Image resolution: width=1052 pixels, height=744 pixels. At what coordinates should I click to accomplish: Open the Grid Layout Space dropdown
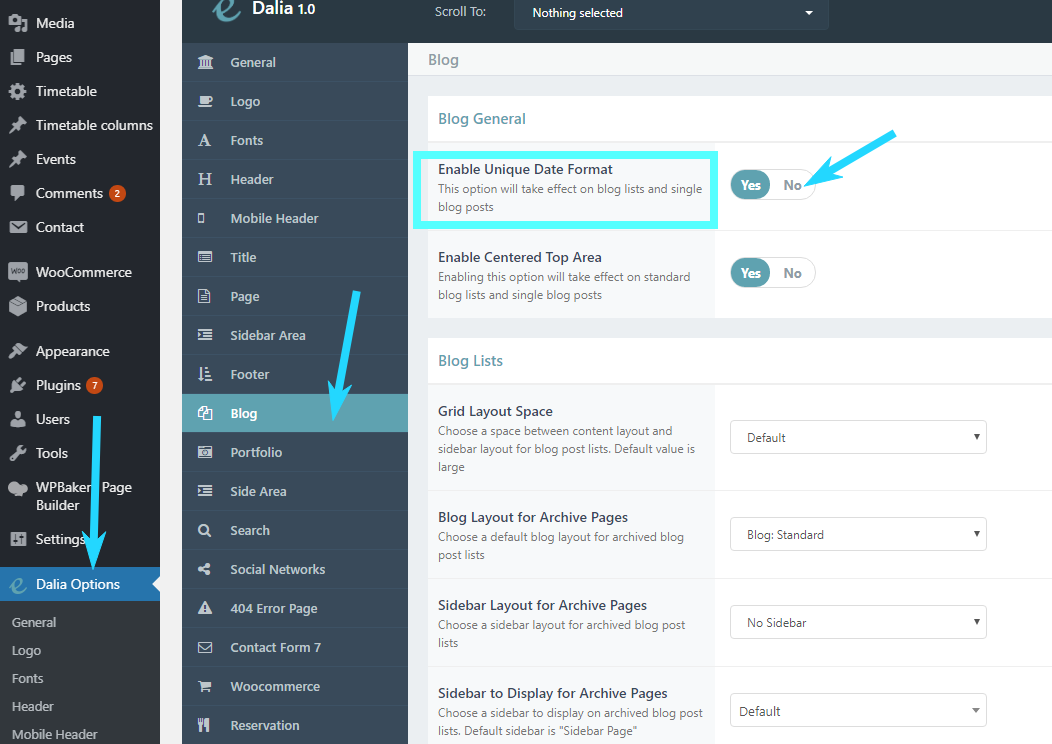858,437
